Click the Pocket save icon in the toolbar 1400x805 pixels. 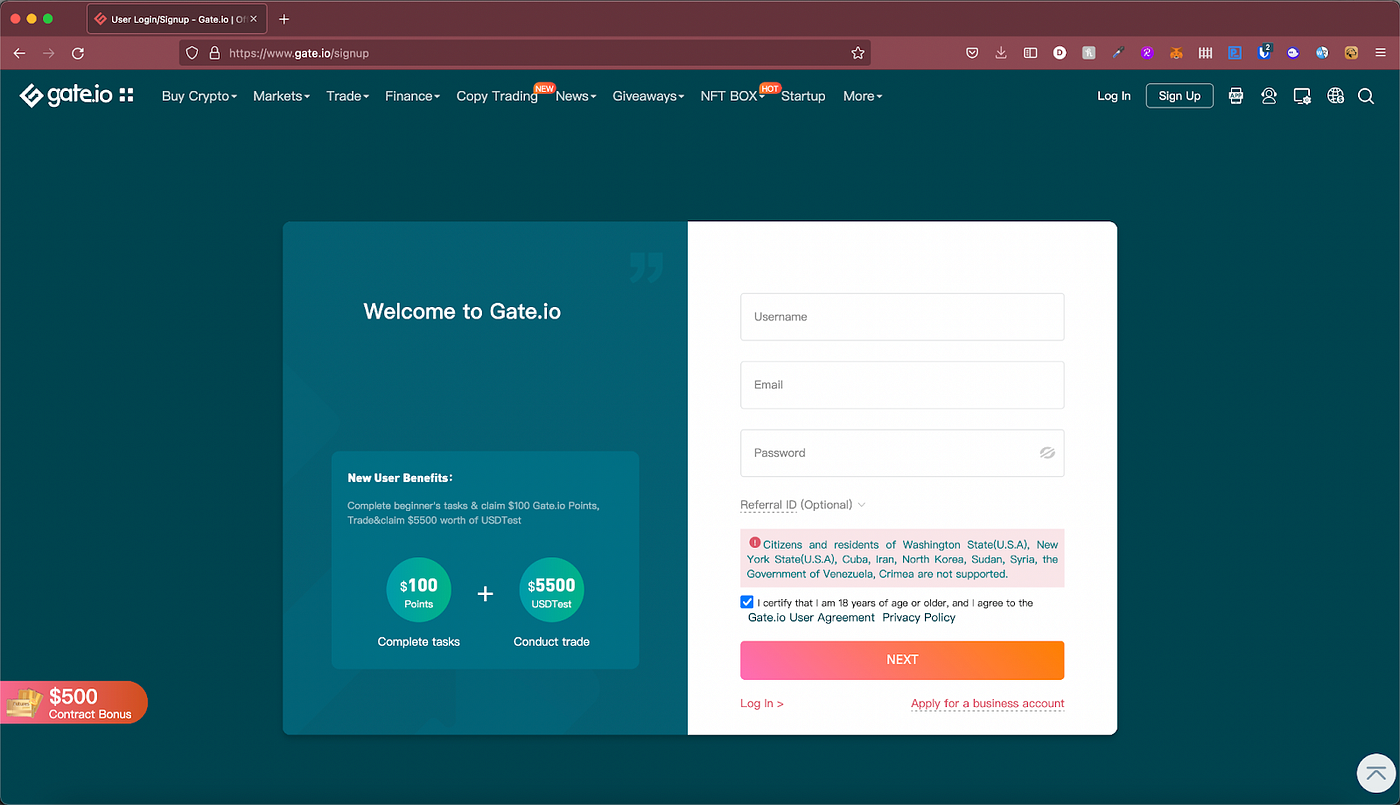coord(972,53)
